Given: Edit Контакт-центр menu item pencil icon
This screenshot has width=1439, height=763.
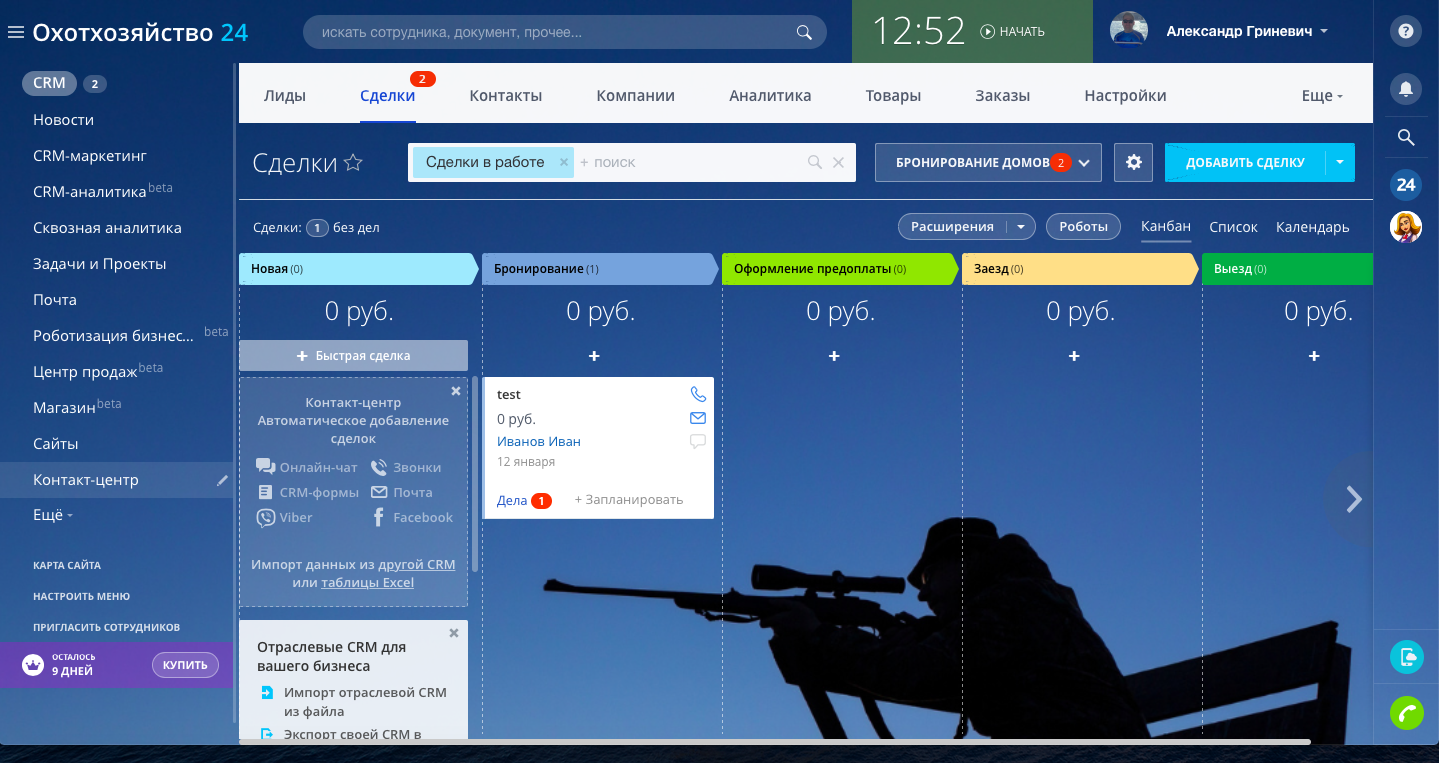Looking at the screenshot, I should (222, 480).
